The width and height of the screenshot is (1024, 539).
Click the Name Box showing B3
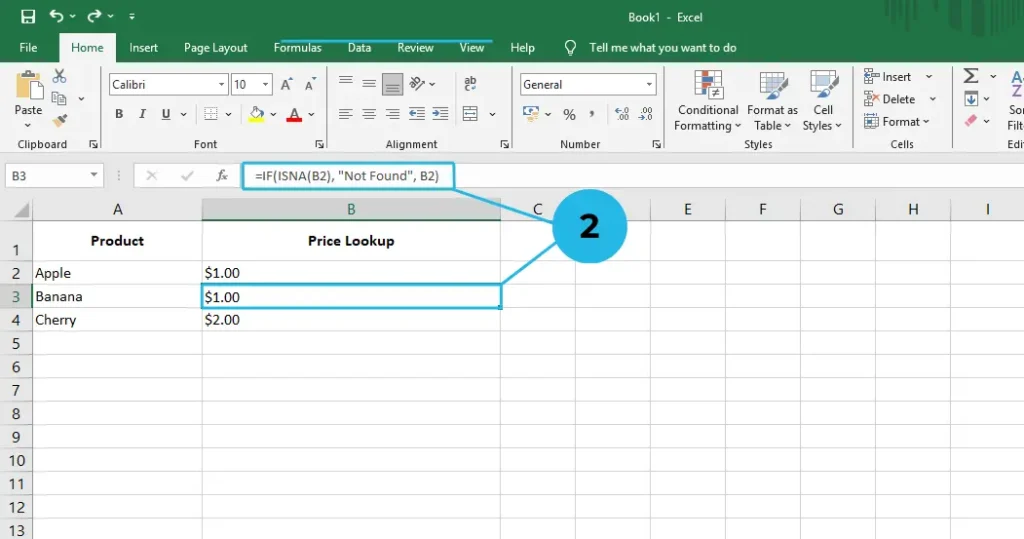tap(54, 176)
